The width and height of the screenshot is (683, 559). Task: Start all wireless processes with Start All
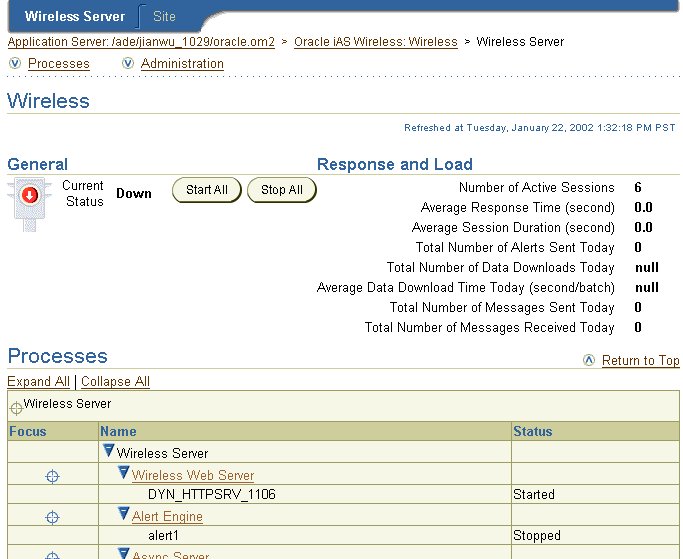tap(207, 190)
